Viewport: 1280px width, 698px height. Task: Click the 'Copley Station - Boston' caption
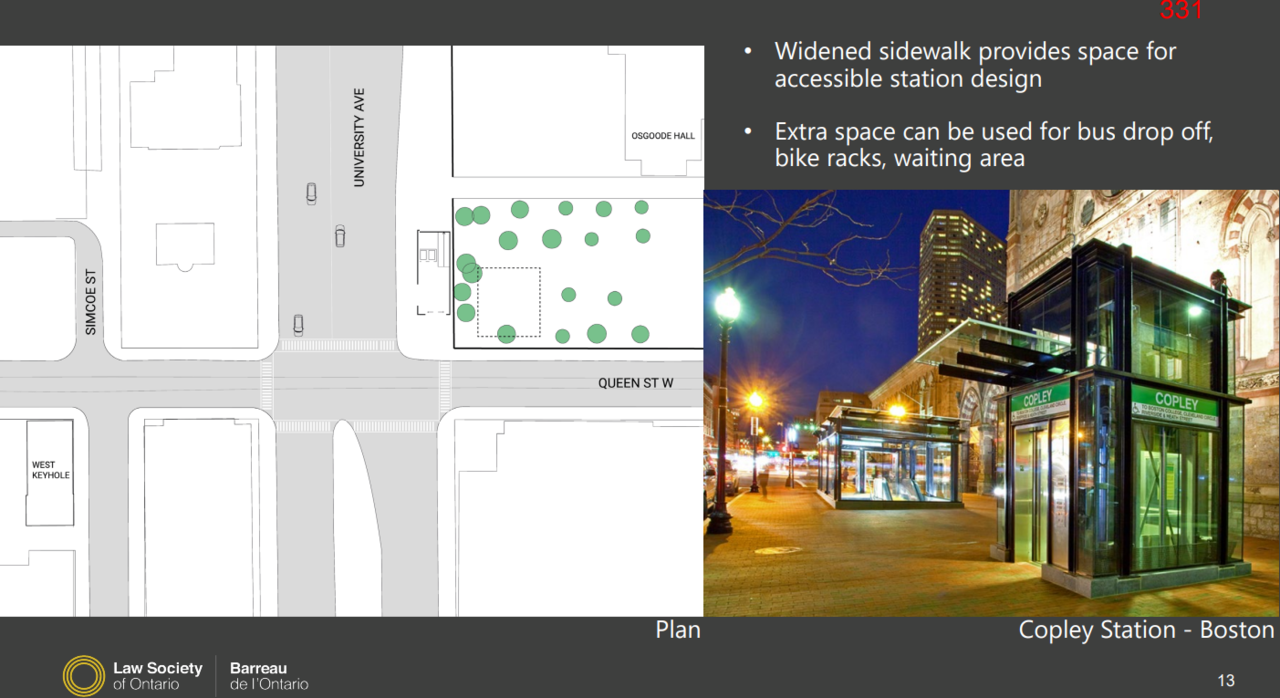[x=1146, y=630]
